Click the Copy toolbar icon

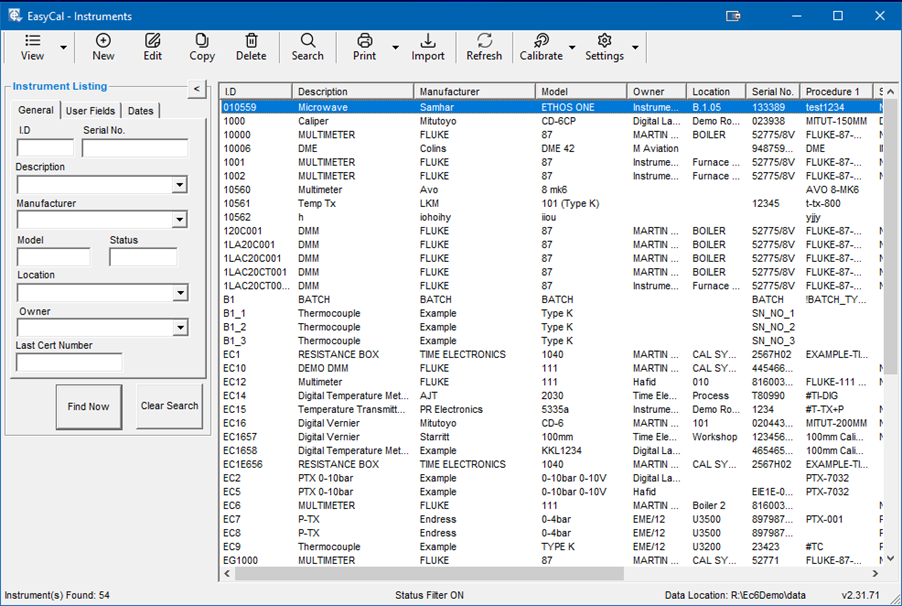tap(202, 41)
